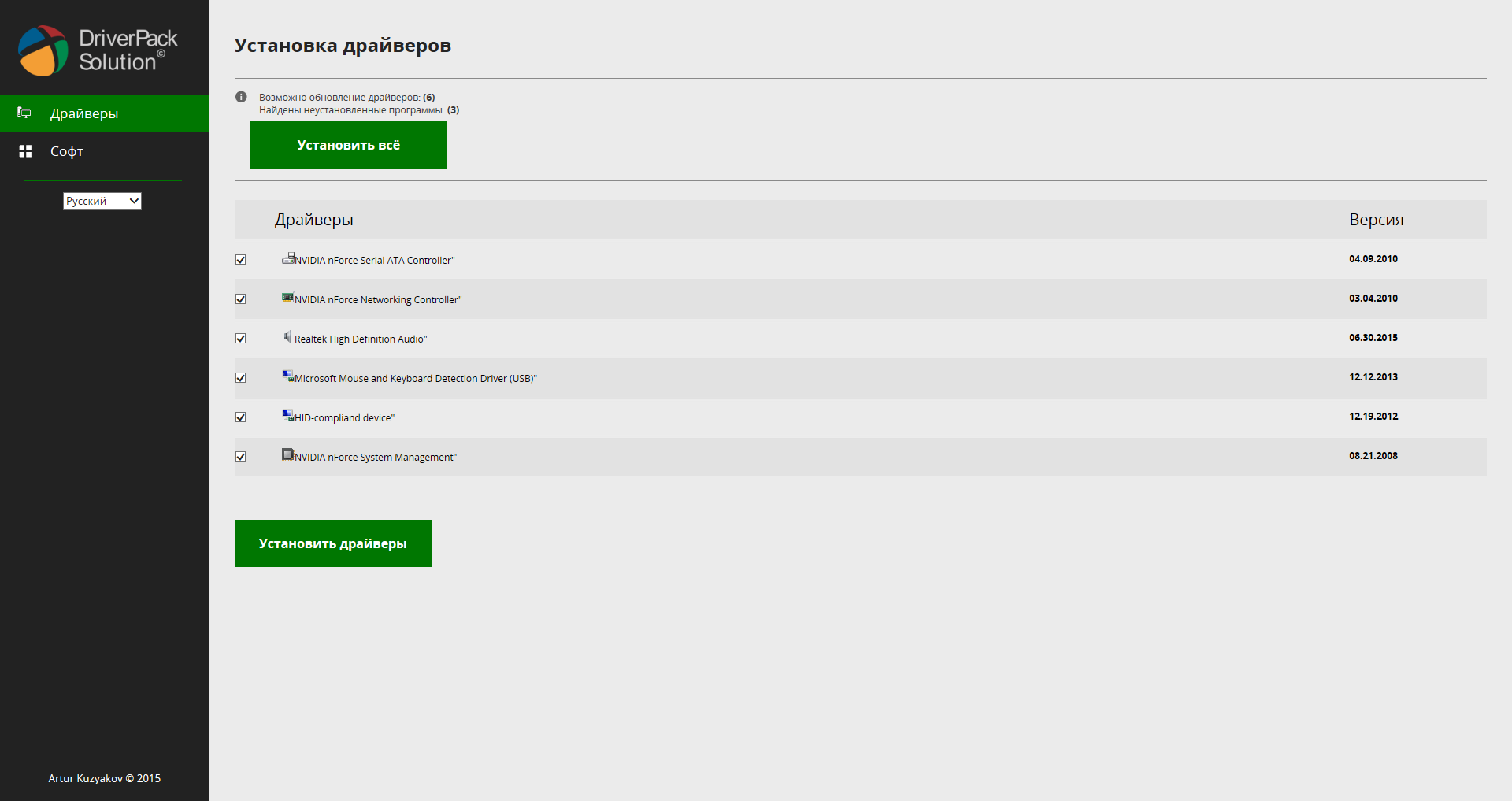The image size is (1512, 801).
Task: Click the Microsoft Mouse and Keyboard Detection icon
Action: [x=288, y=376]
